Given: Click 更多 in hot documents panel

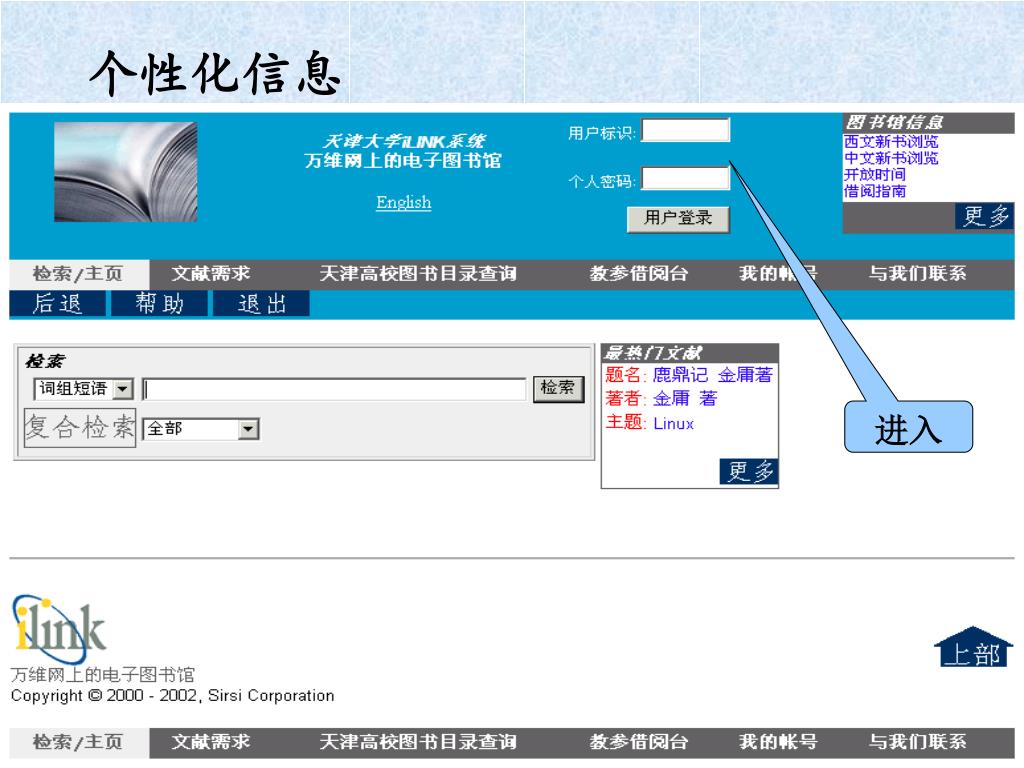Looking at the screenshot, I should click(749, 472).
